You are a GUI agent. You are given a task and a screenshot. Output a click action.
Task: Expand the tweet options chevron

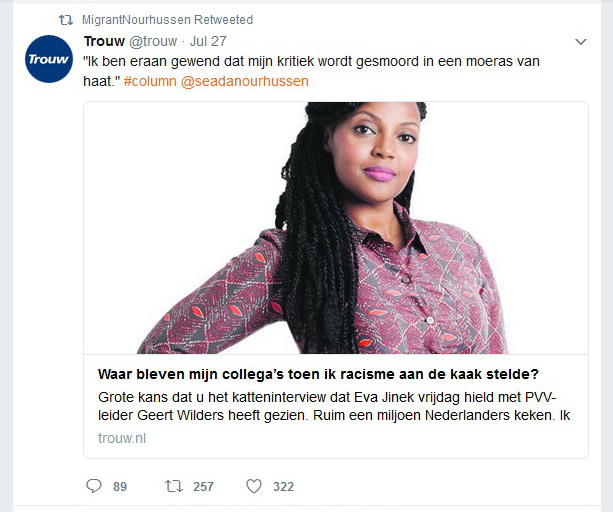point(581,41)
